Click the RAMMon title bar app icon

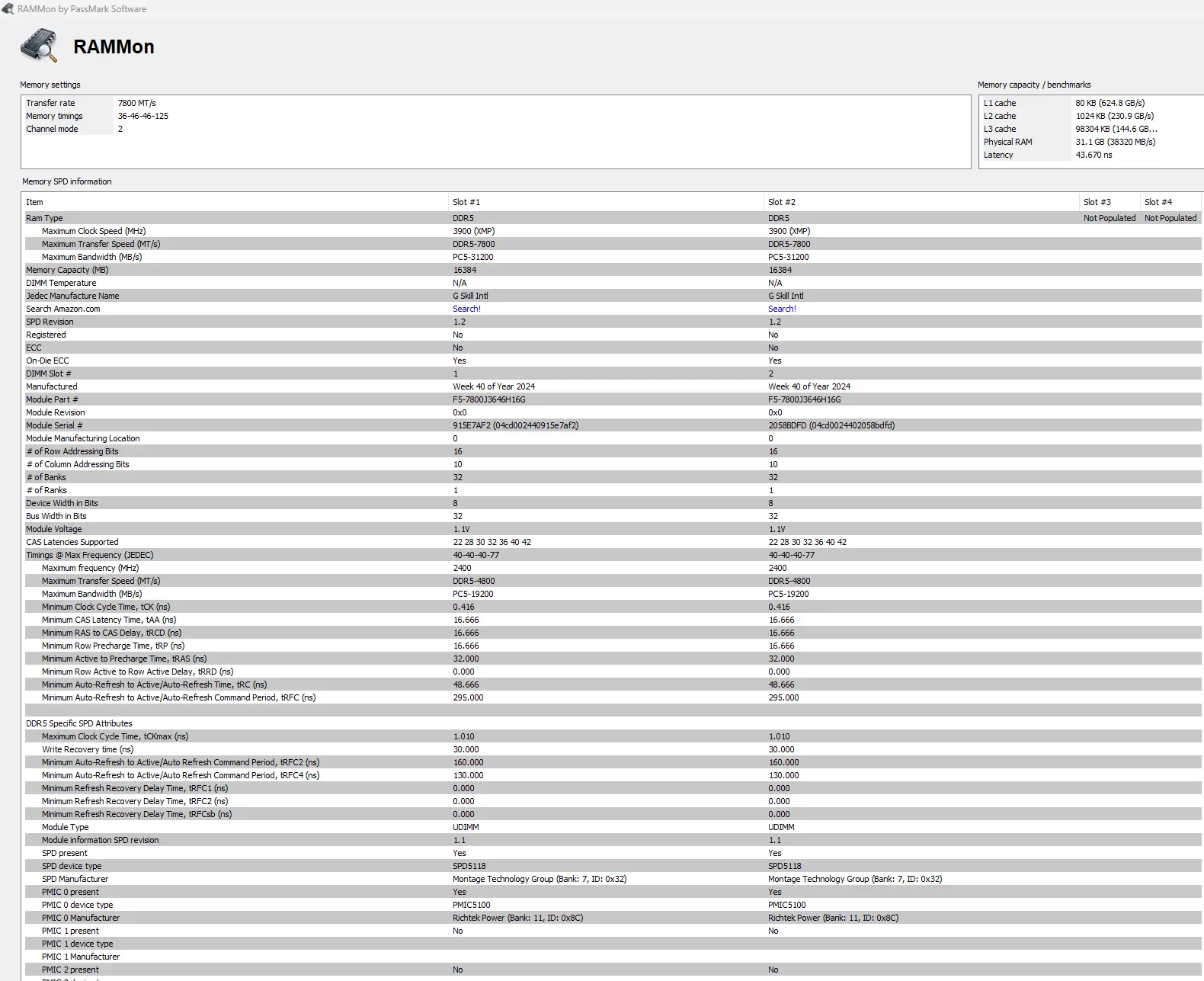tap(8, 8)
